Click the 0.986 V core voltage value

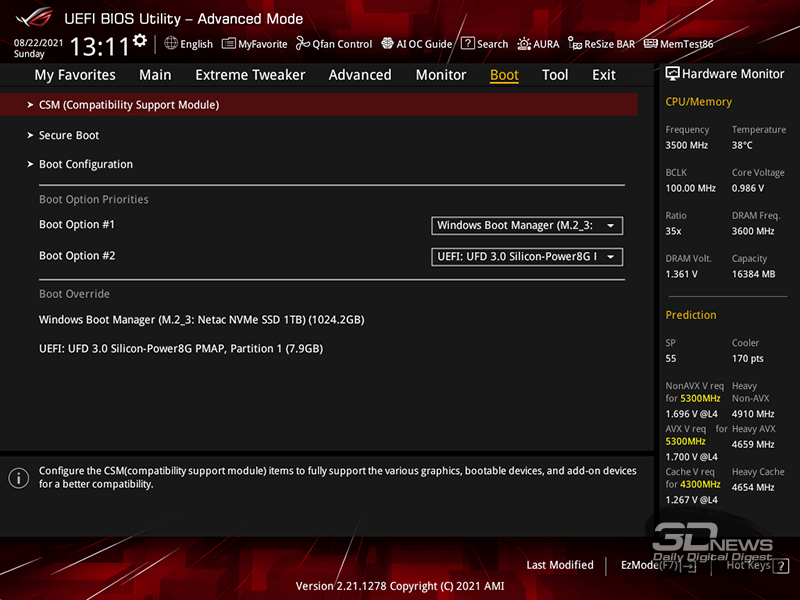pos(748,188)
